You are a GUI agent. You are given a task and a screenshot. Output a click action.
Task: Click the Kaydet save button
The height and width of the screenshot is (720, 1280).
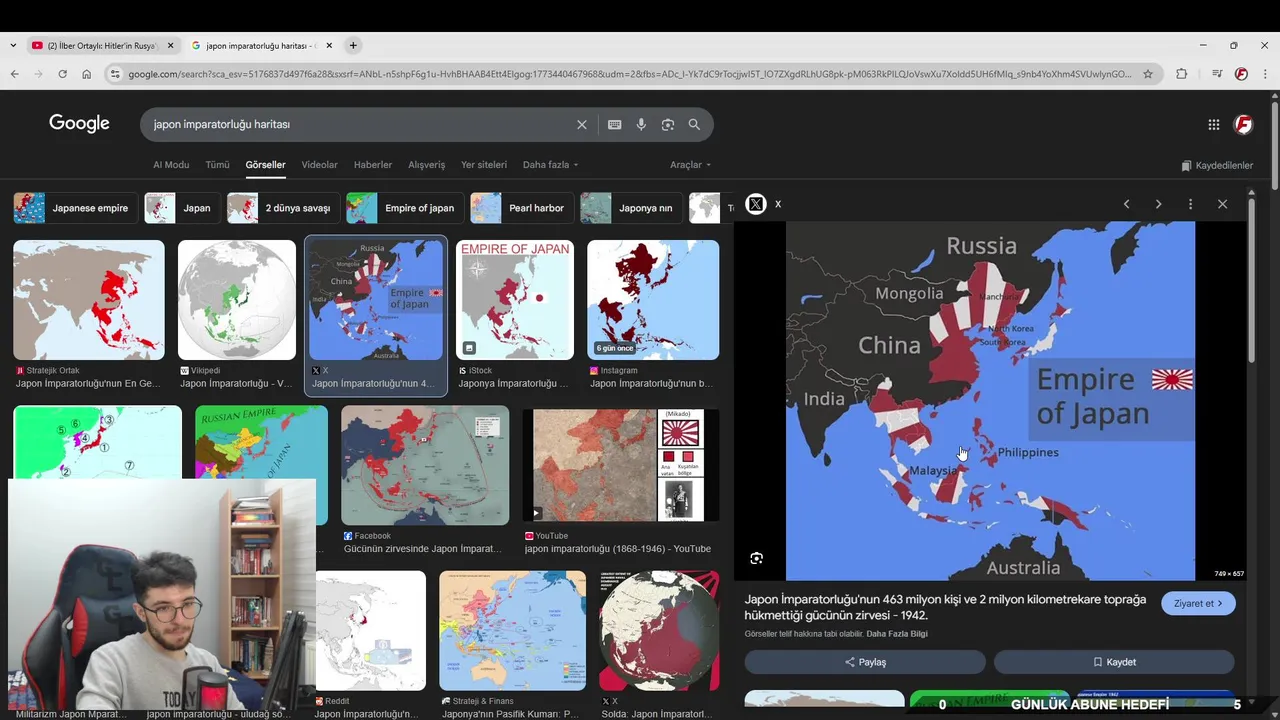click(1114, 662)
